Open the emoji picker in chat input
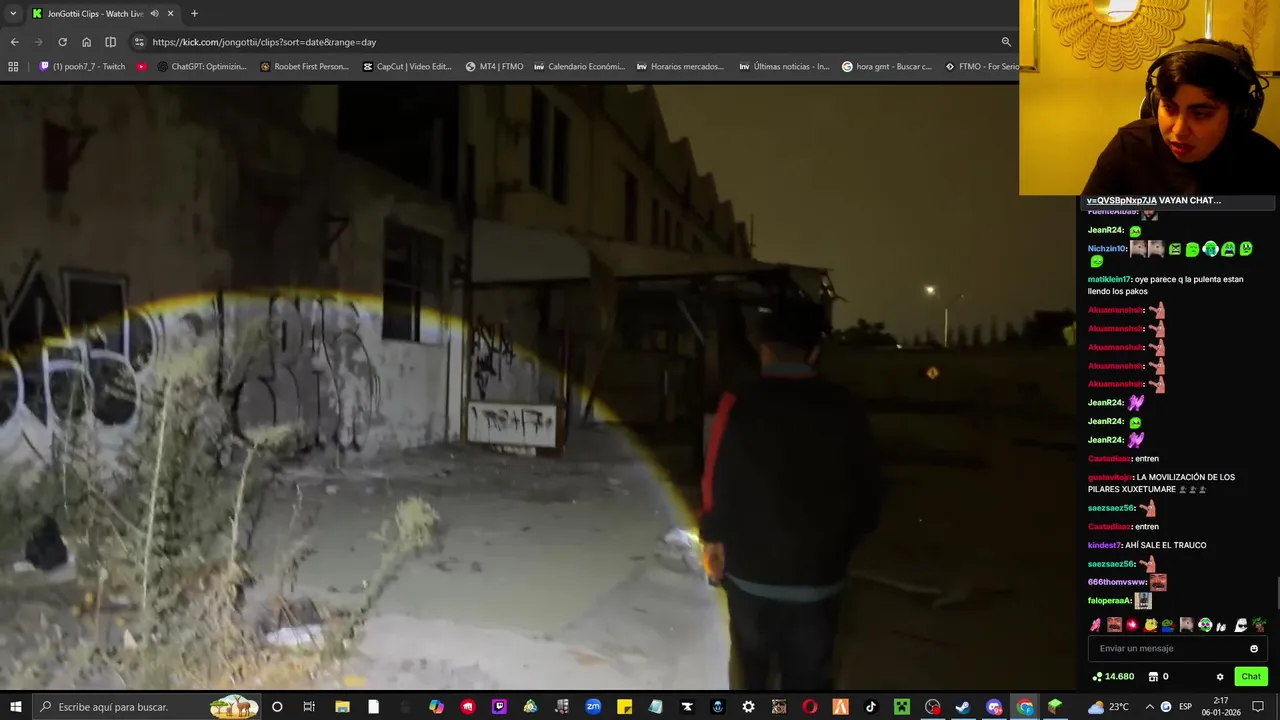This screenshot has width=1280, height=720. click(x=1254, y=648)
